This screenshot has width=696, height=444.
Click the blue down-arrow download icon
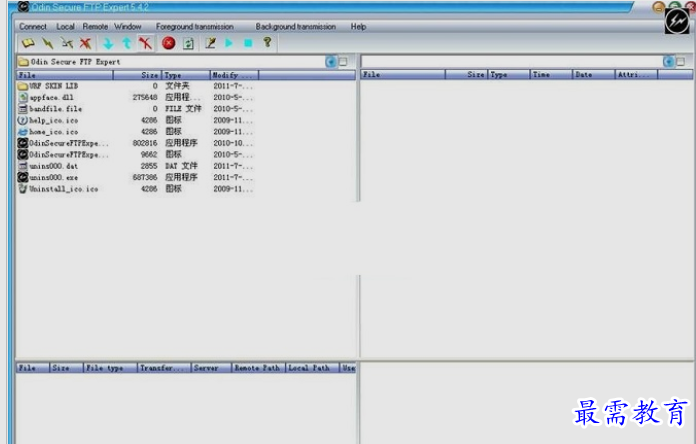(108, 43)
